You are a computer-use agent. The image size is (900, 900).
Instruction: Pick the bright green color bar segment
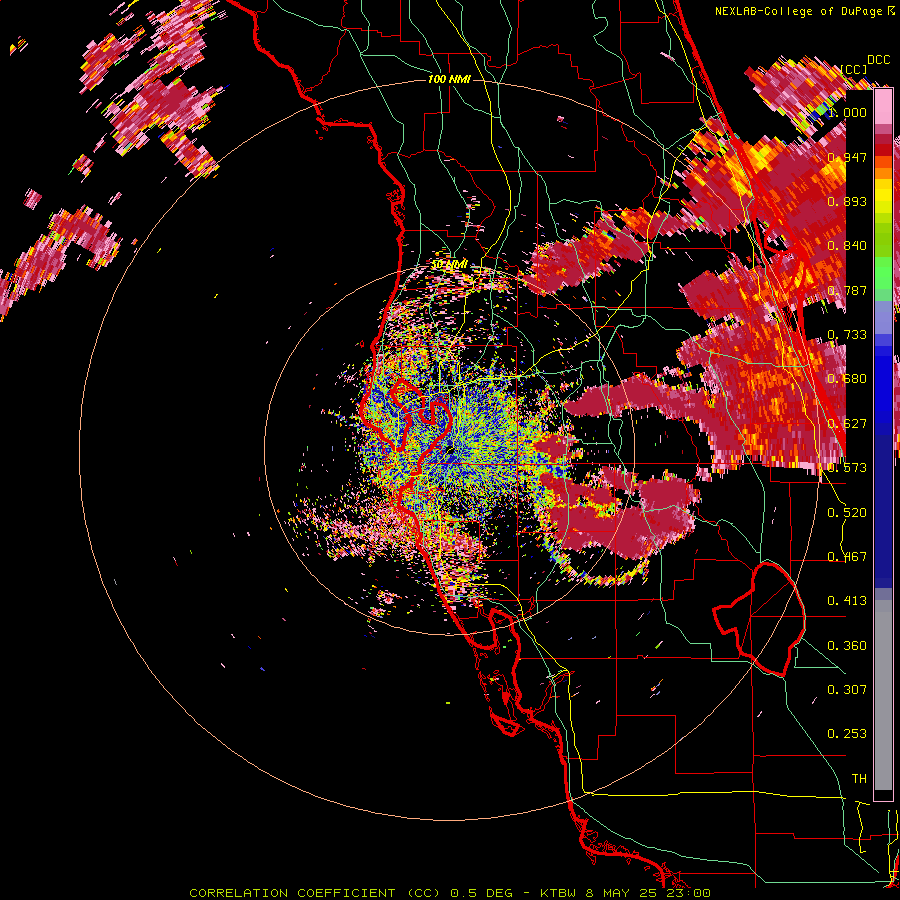pos(883,273)
